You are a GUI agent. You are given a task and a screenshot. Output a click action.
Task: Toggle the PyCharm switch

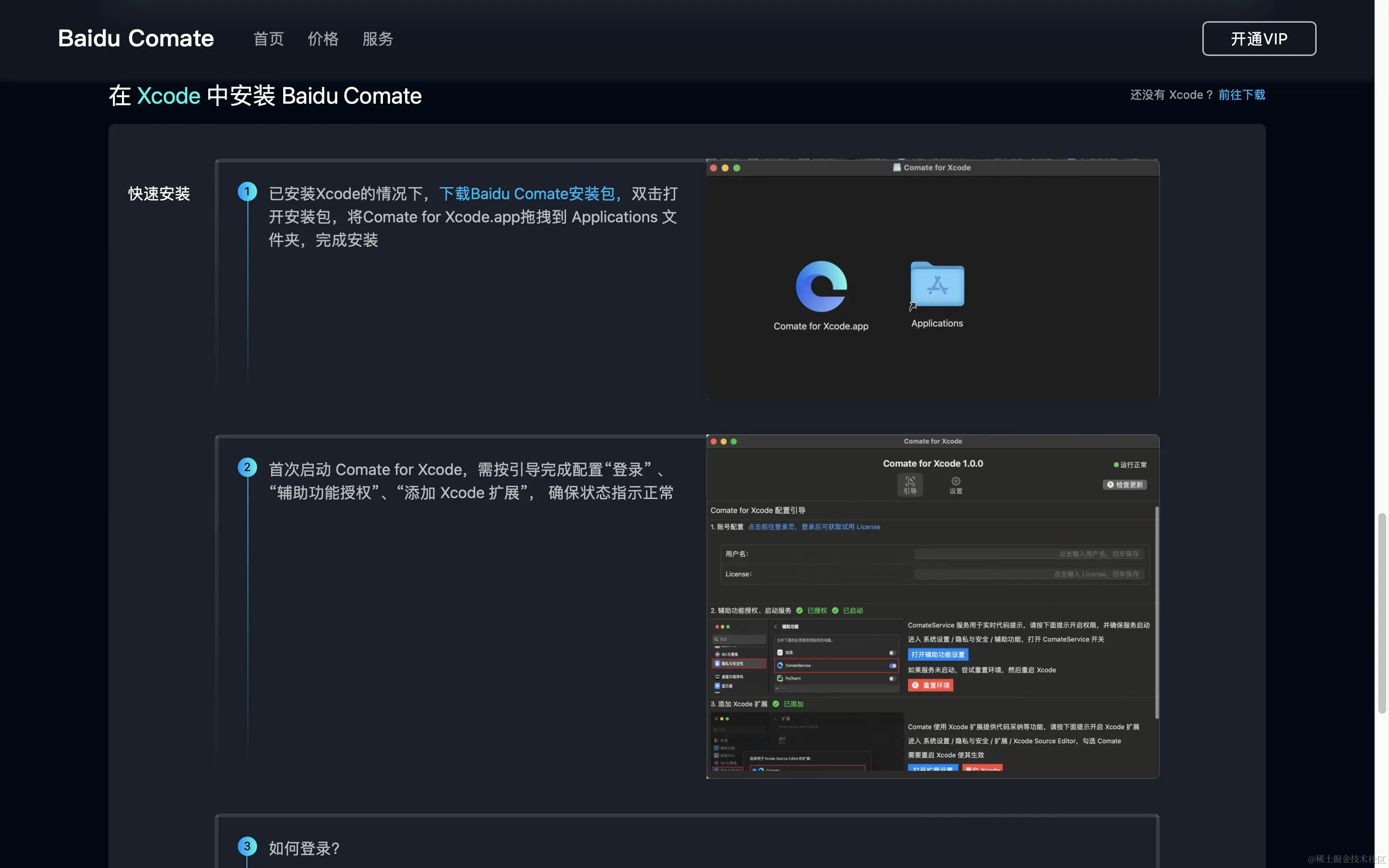(893, 678)
